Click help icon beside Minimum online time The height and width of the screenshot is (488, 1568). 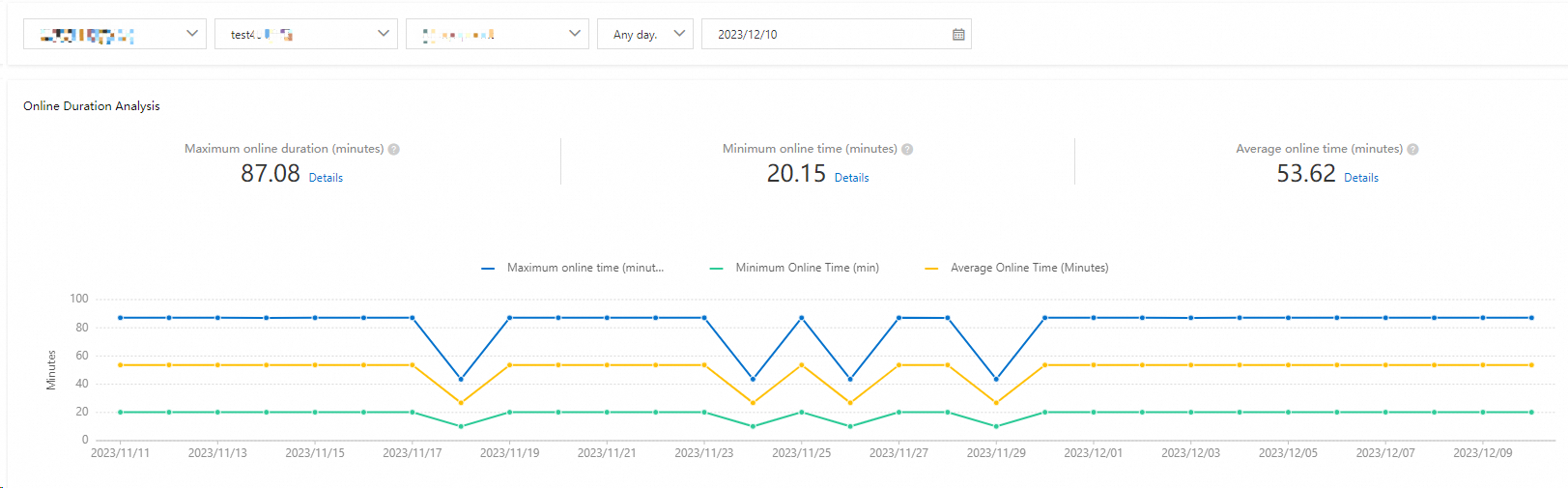[x=907, y=150]
